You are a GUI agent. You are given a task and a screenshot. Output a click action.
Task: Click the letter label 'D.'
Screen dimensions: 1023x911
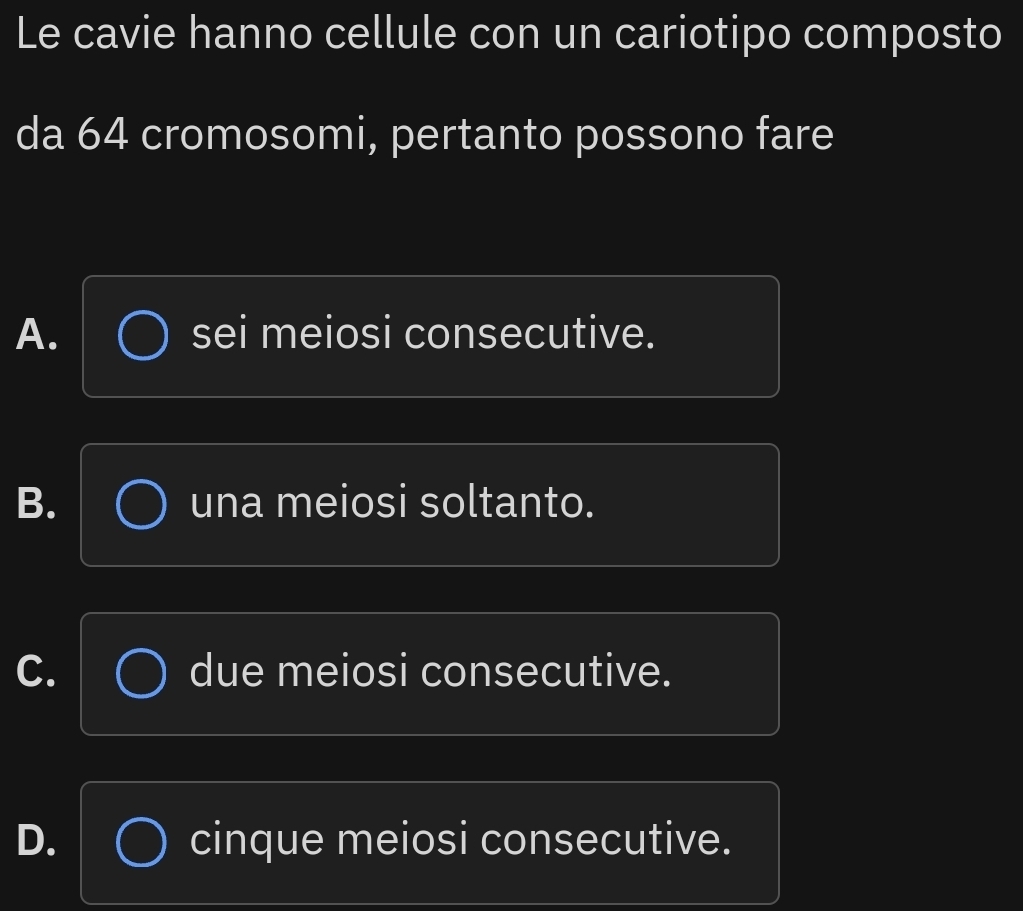37,843
